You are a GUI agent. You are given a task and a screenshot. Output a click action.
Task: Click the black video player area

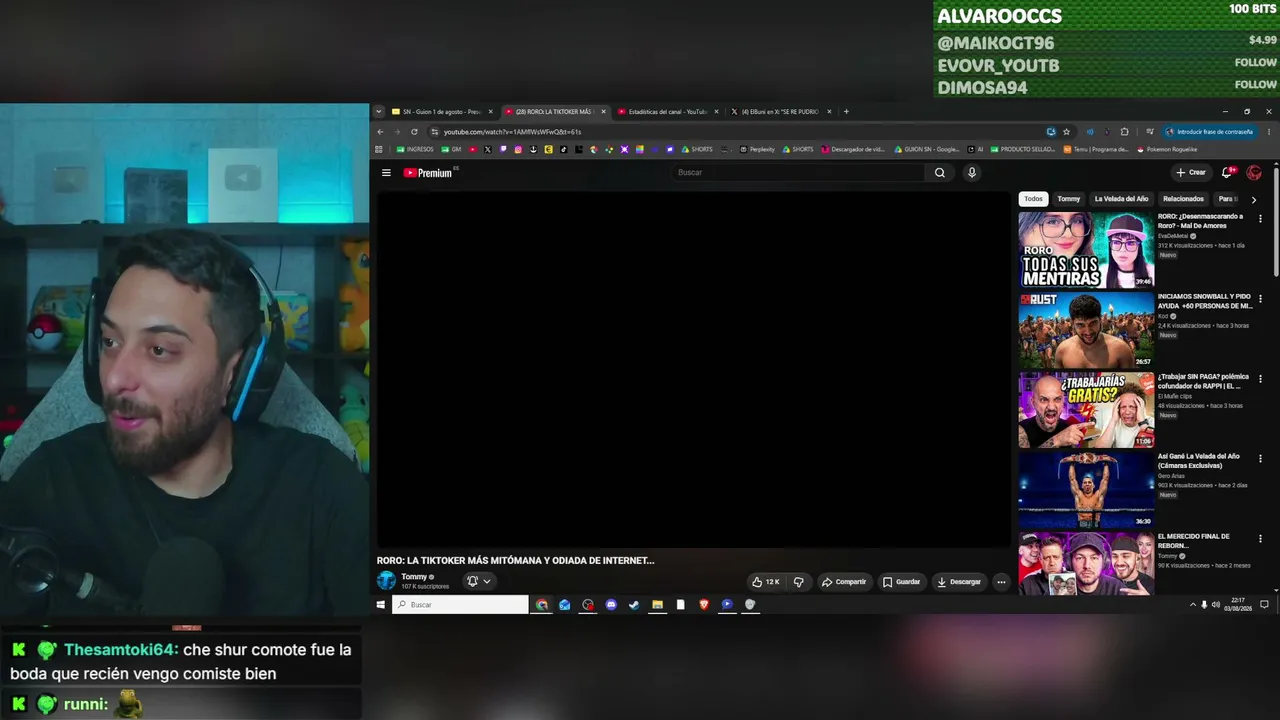coord(693,369)
